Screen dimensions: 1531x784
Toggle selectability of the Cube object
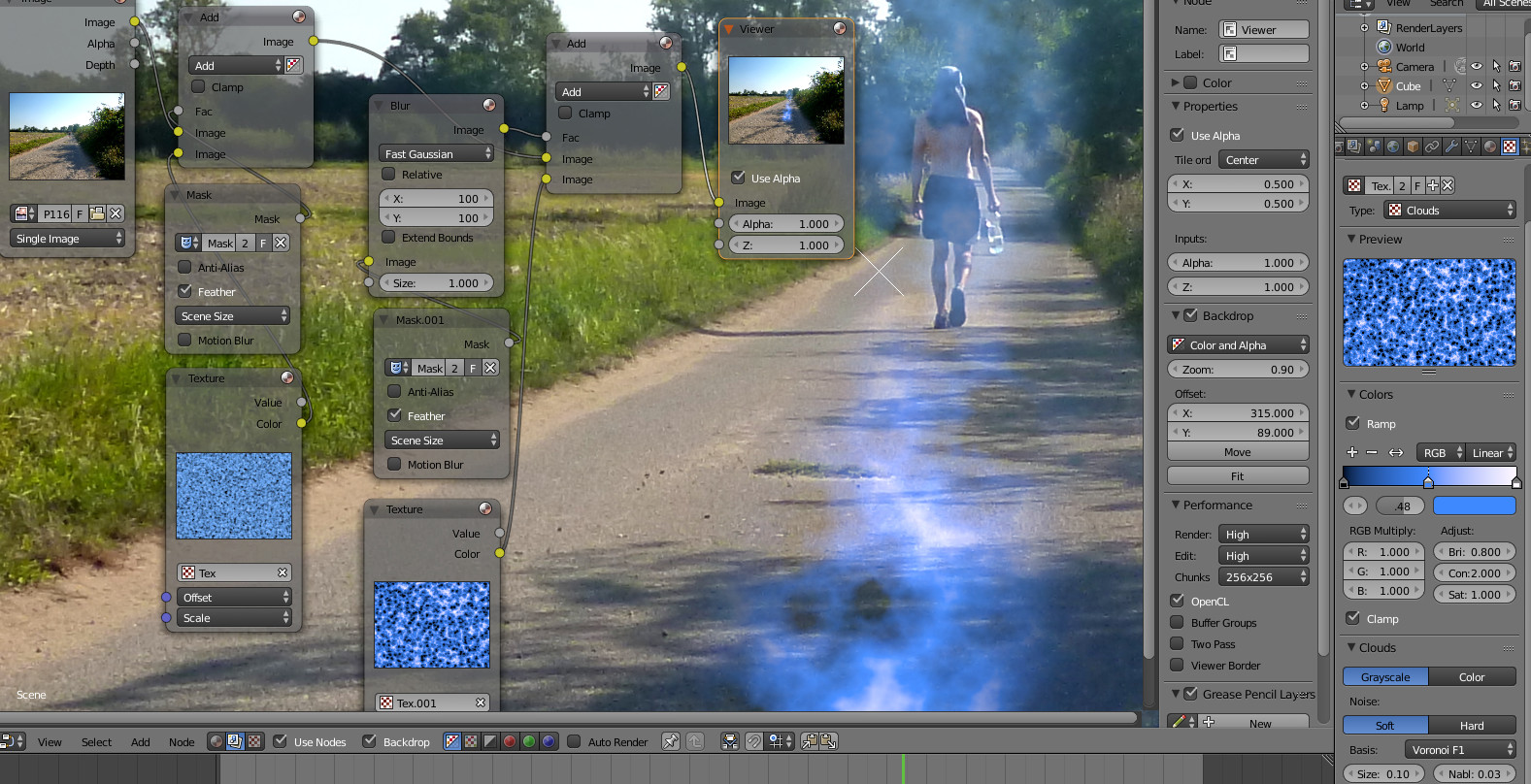pyautogui.click(x=1496, y=85)
